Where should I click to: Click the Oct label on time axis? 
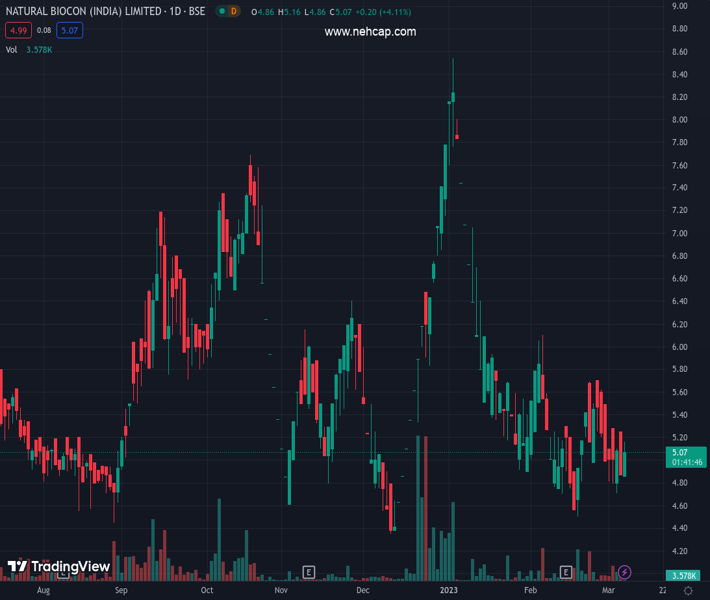click(207, 591)
